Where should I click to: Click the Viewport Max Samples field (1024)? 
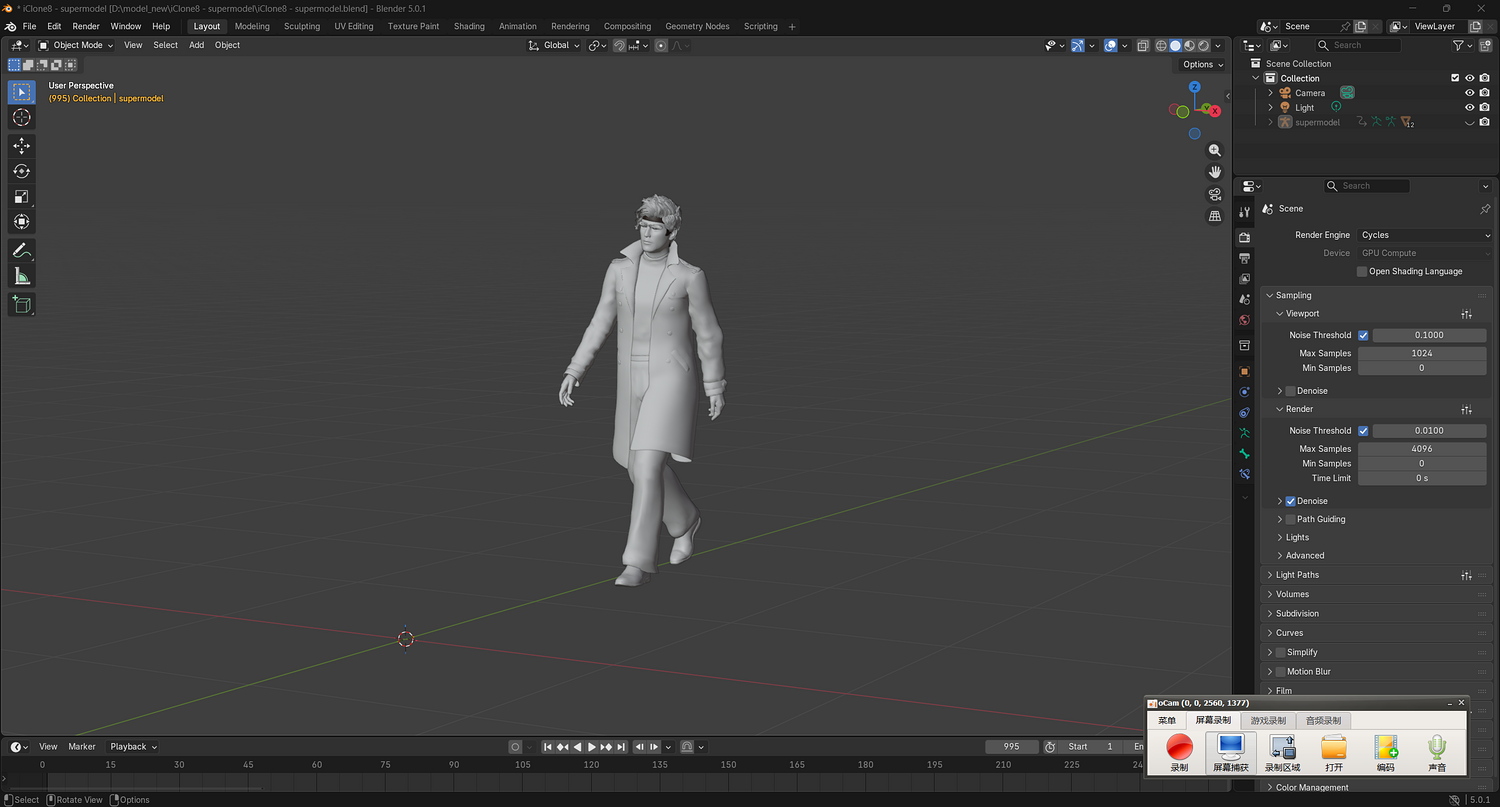pos(1422,353)
